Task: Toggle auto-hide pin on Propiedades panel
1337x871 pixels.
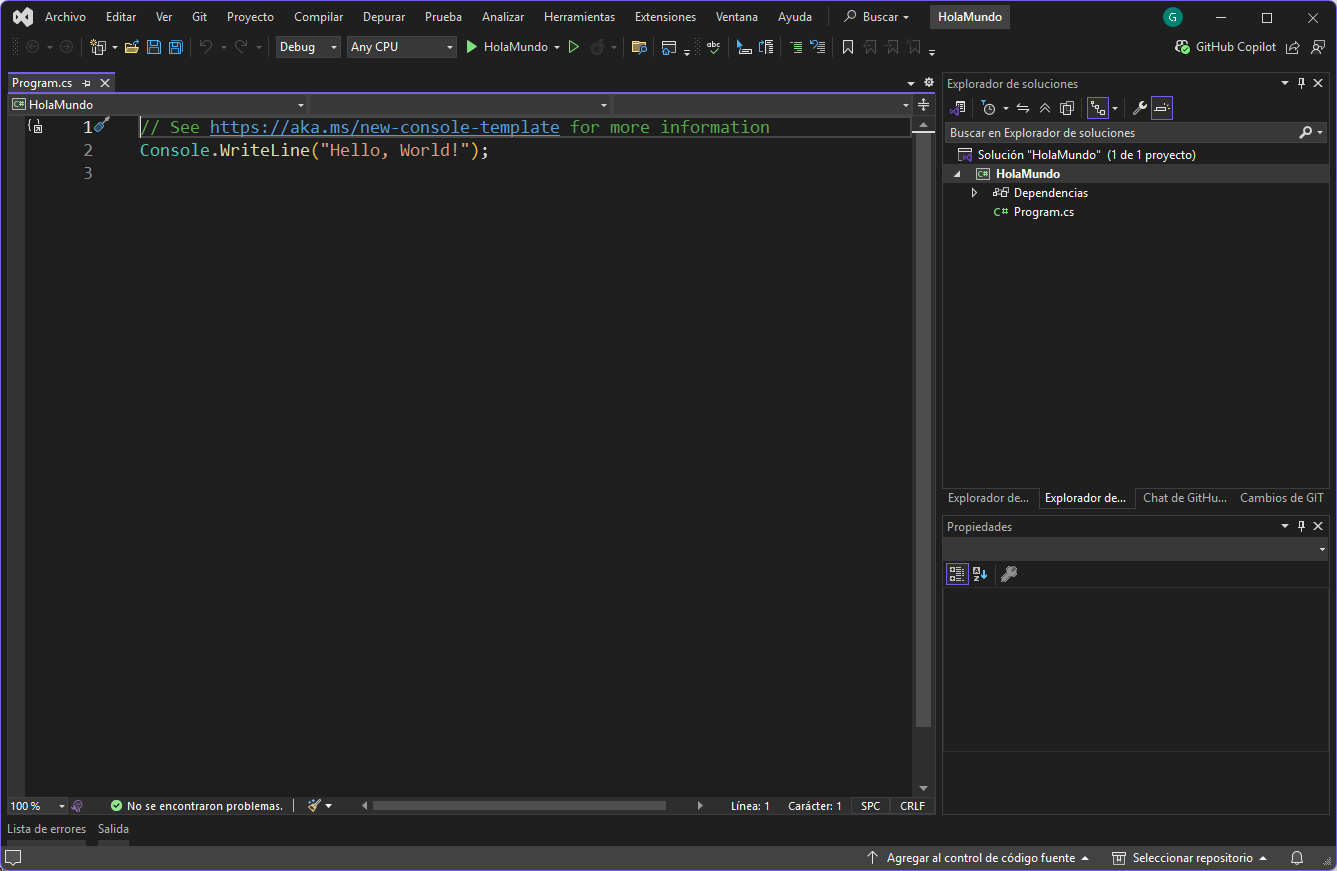Action: pos(1301,526)
